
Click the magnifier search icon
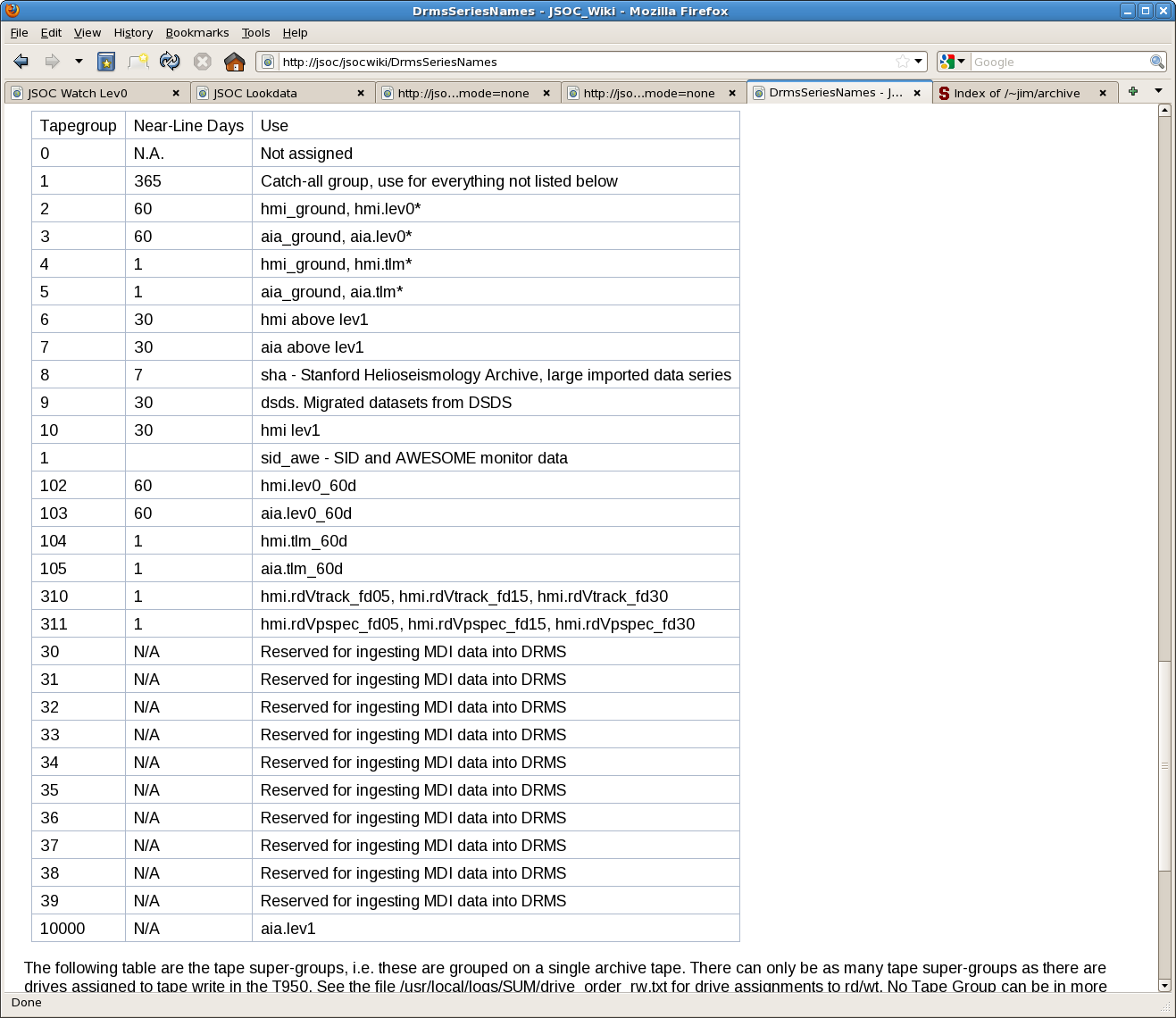(x=1157, y=62)
